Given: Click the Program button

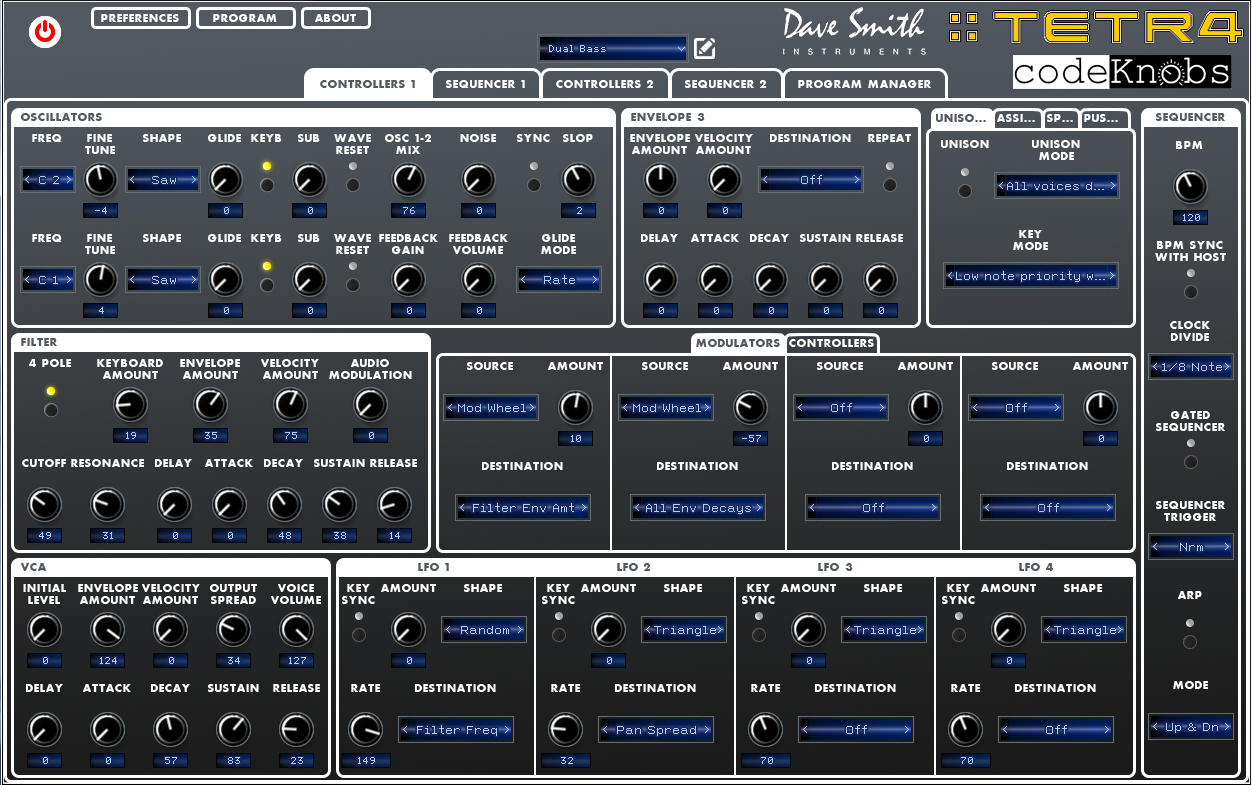Looking at the screenshot, I should coord(245,18).
